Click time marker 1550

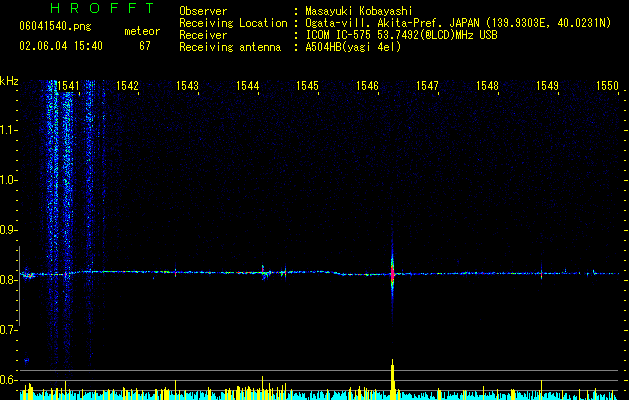coord(607,86)
